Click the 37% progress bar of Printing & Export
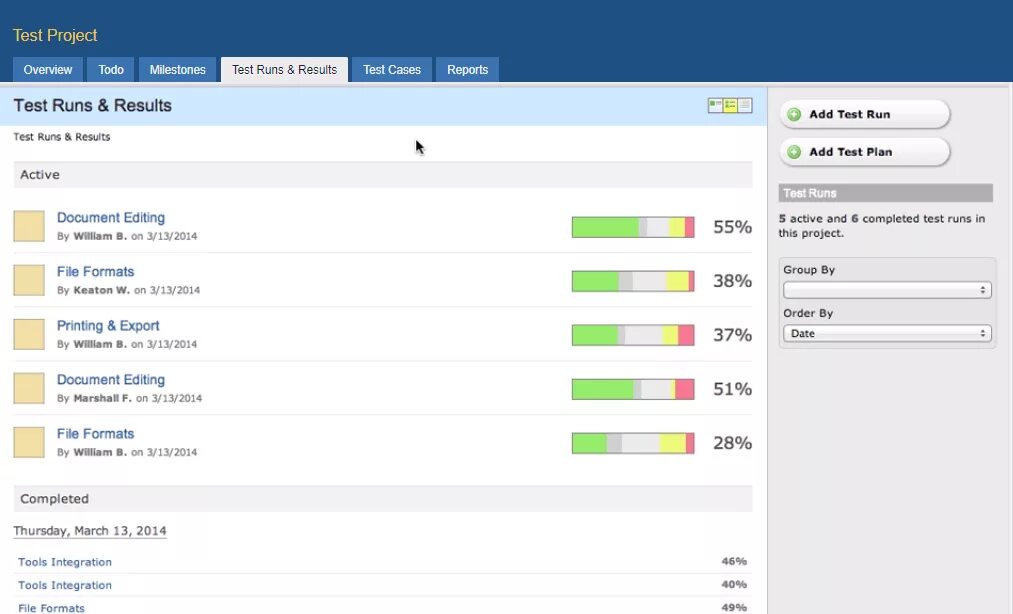 (633, 335)
